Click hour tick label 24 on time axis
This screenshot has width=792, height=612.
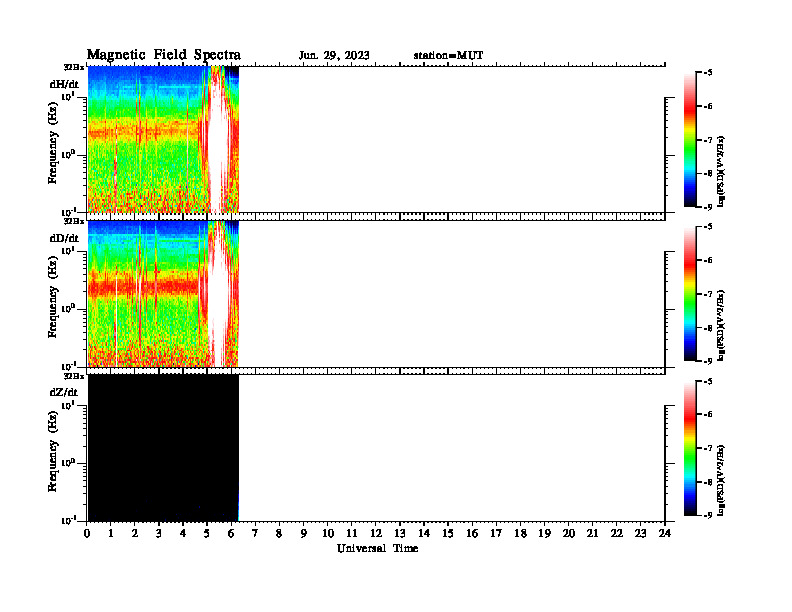(665, 533)
